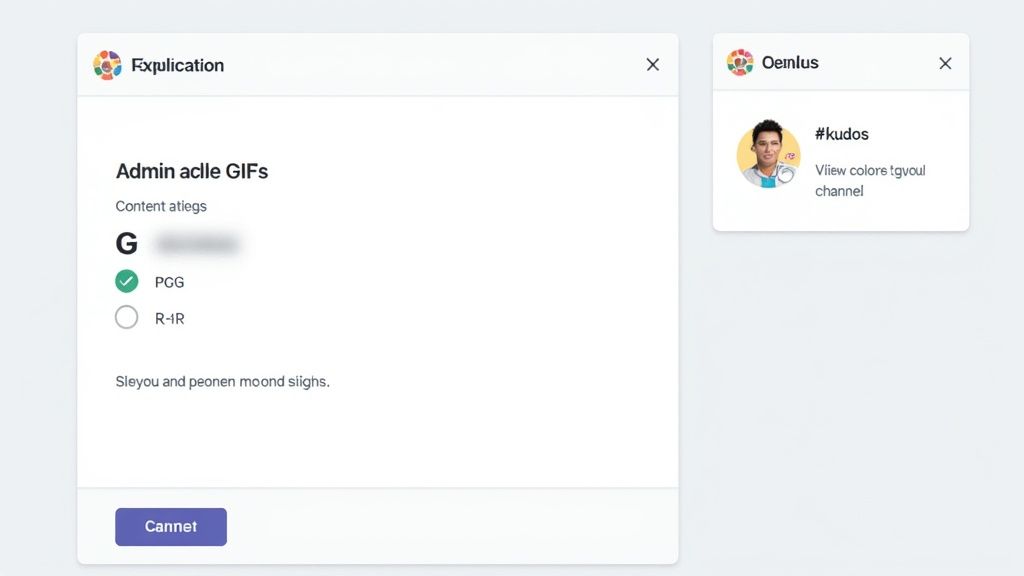The width and height of the screenshot is (1024, 576).
Task: Select the R-IR radio button
Action: coord(126,317)
